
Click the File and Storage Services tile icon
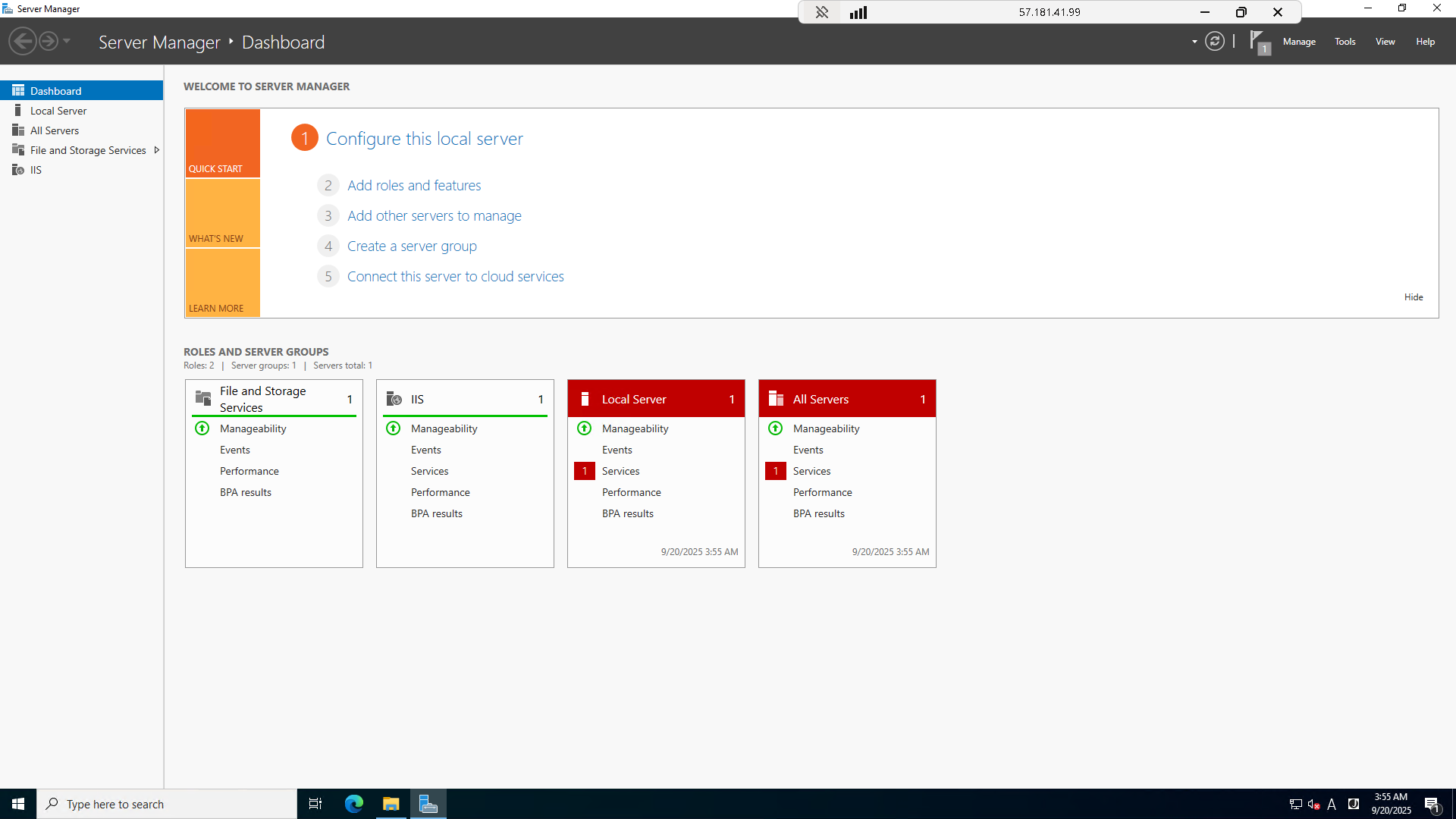click(x=203, y=399)
